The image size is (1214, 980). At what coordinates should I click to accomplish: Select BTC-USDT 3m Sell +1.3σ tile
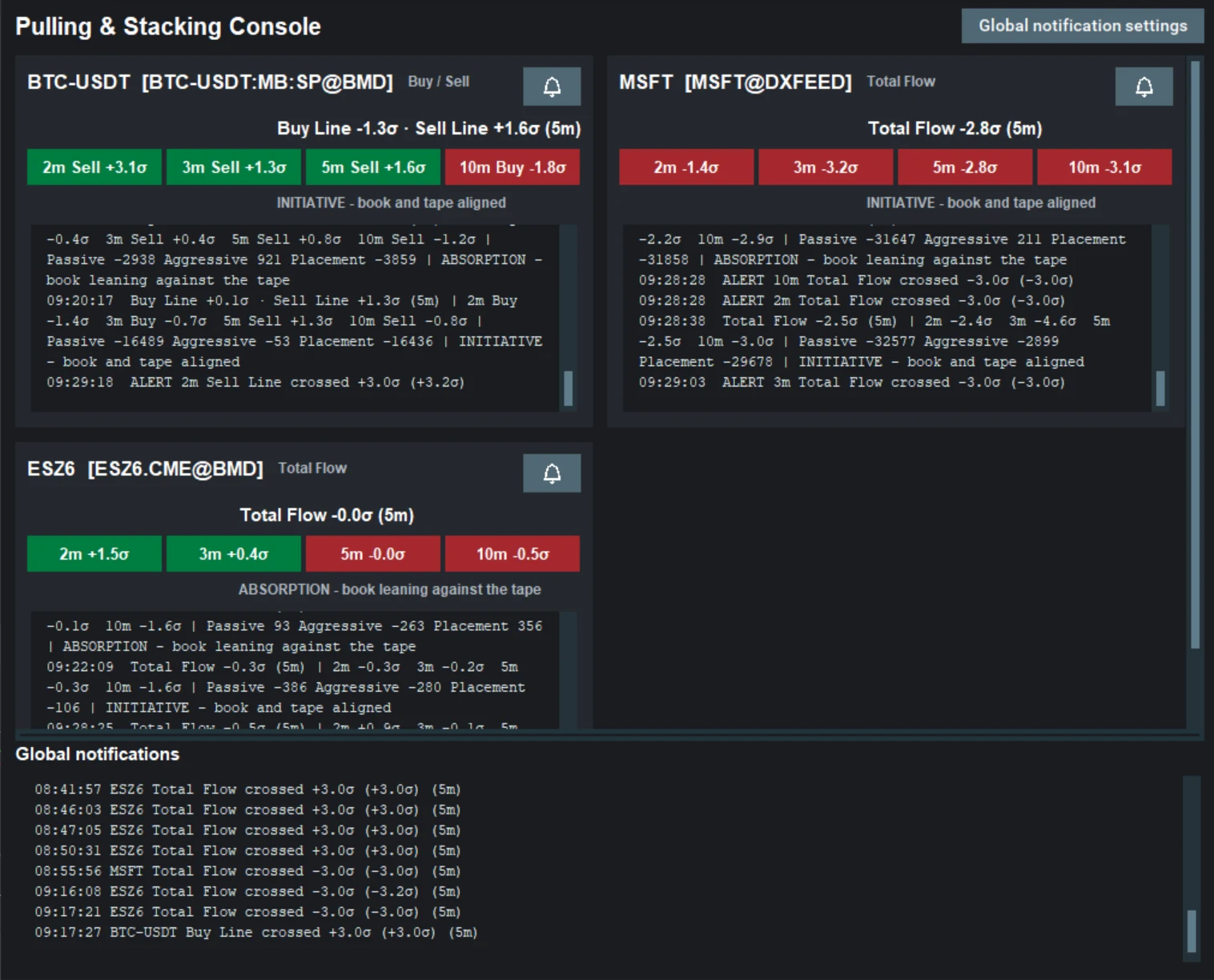pyautogui.click(x=234, y=167)
